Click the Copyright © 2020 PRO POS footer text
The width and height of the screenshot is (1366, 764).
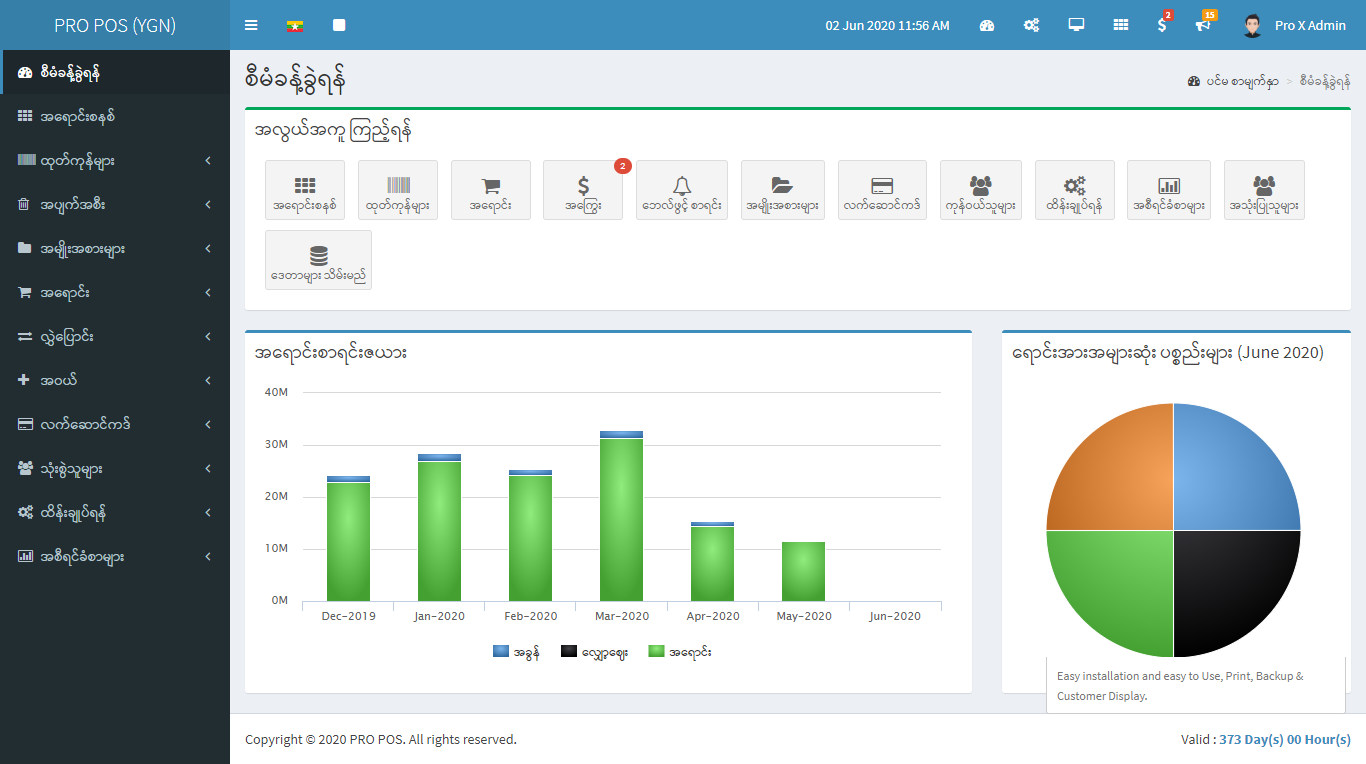click(x=381, y=740)
